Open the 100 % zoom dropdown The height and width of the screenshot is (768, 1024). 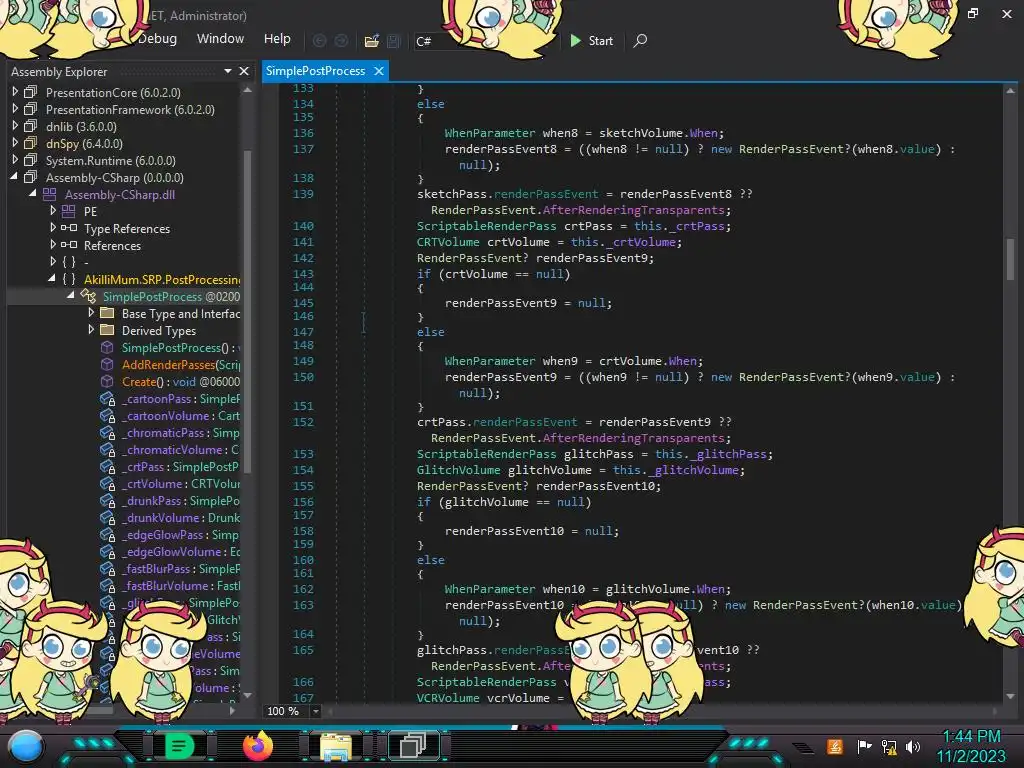click(x=316, y=711)
